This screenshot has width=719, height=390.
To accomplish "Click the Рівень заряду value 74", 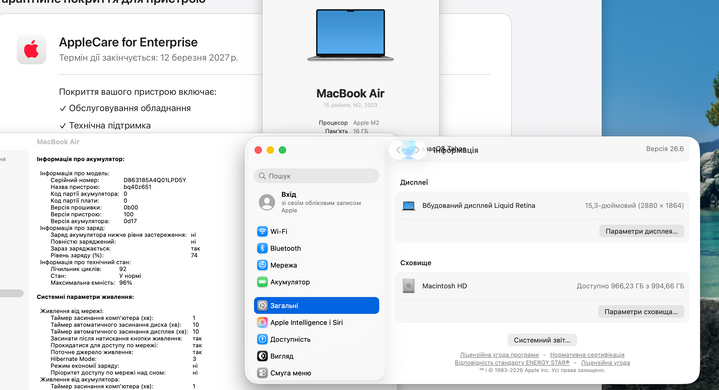I will (x=194, y=255).
